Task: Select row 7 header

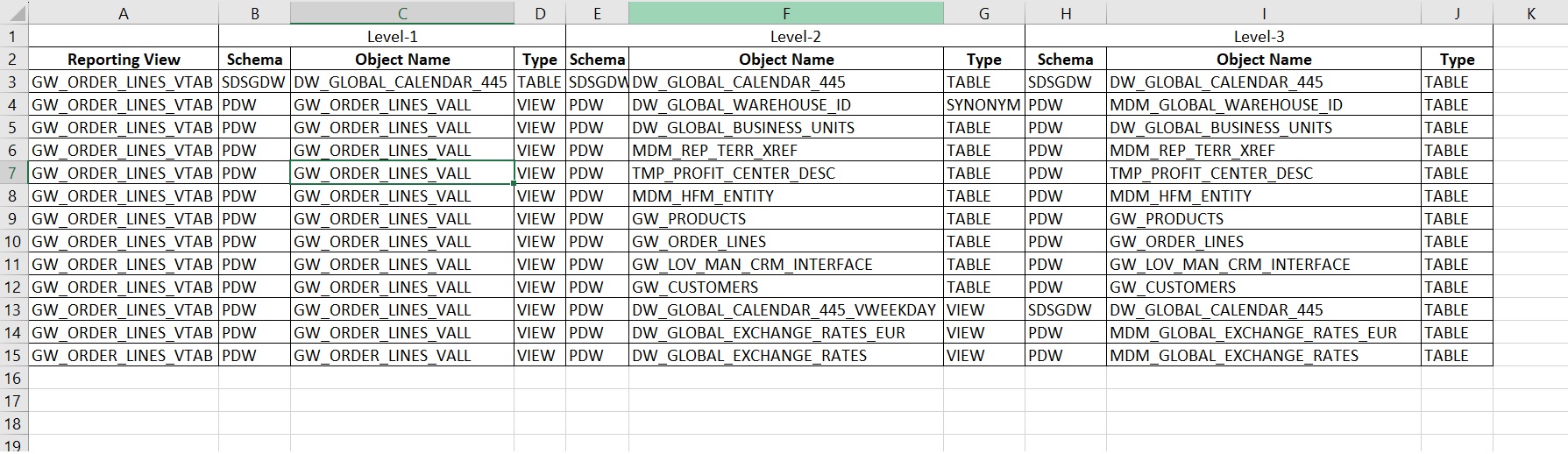Action: [14, 173]
